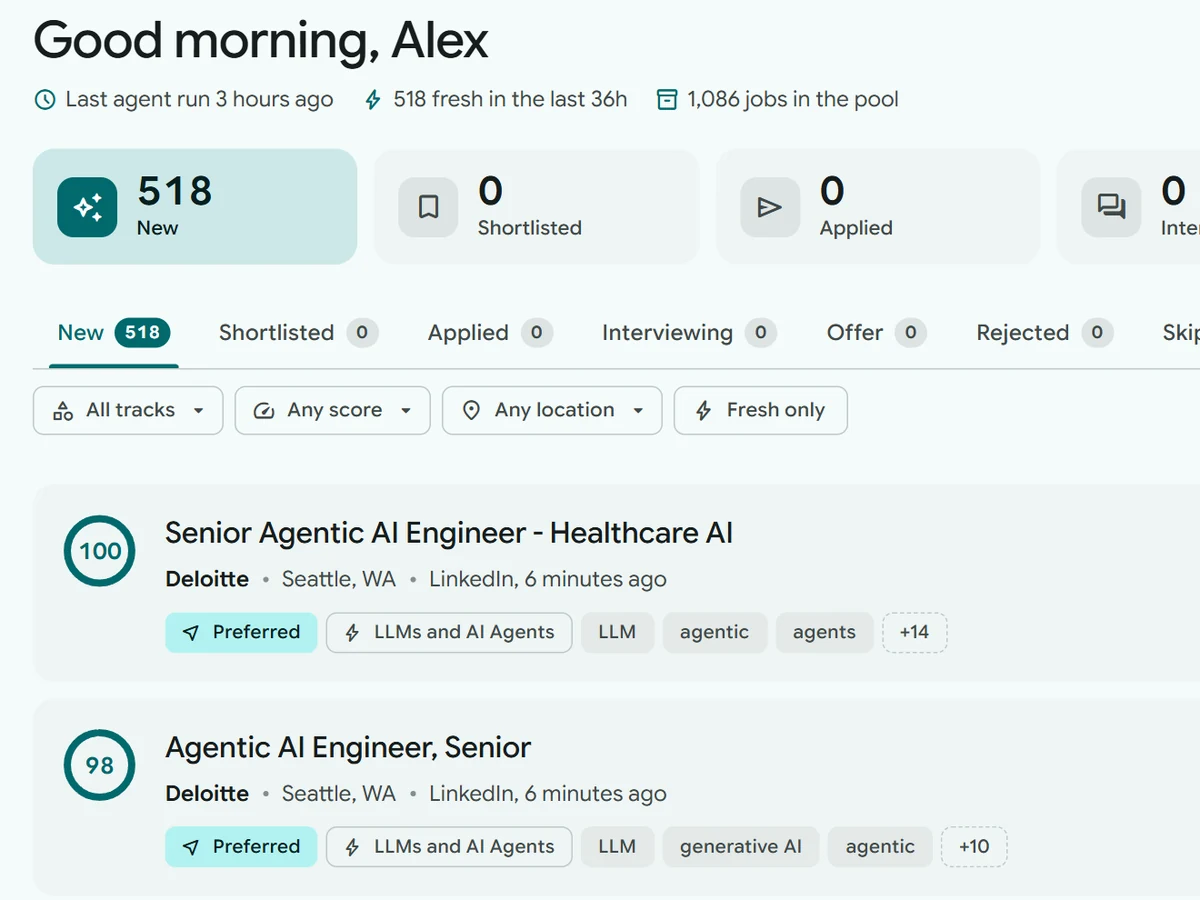Open the Agentic AI Engineer, Senior job
The height and width of the screenshot is (900, 1200).
[348, 747]
